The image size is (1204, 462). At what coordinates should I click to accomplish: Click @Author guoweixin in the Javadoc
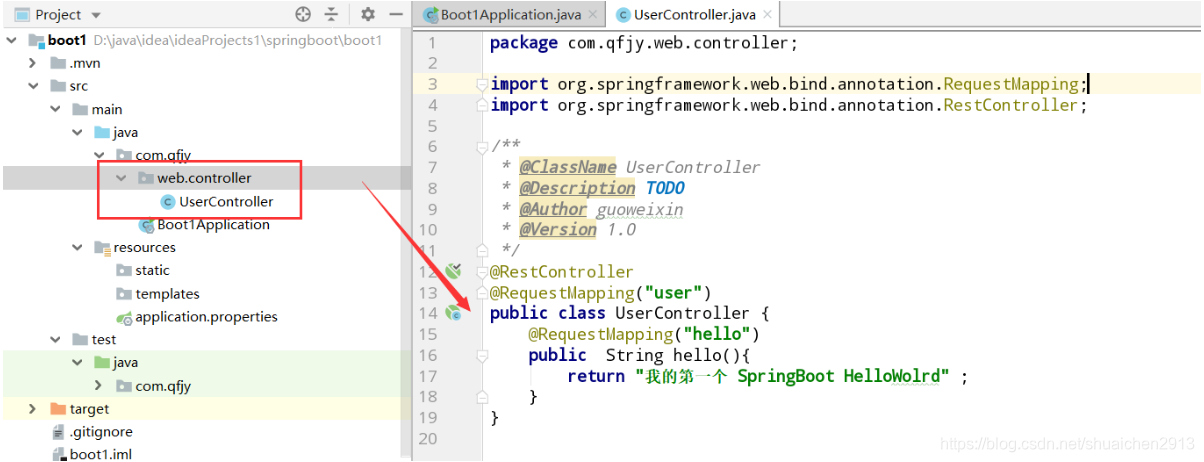click(x=601, y=209)
